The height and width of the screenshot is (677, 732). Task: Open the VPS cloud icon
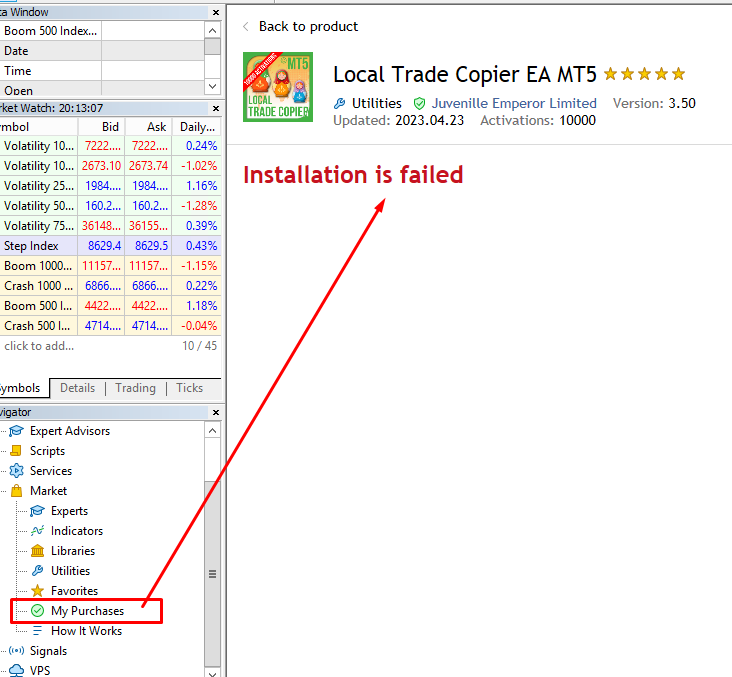16,670
